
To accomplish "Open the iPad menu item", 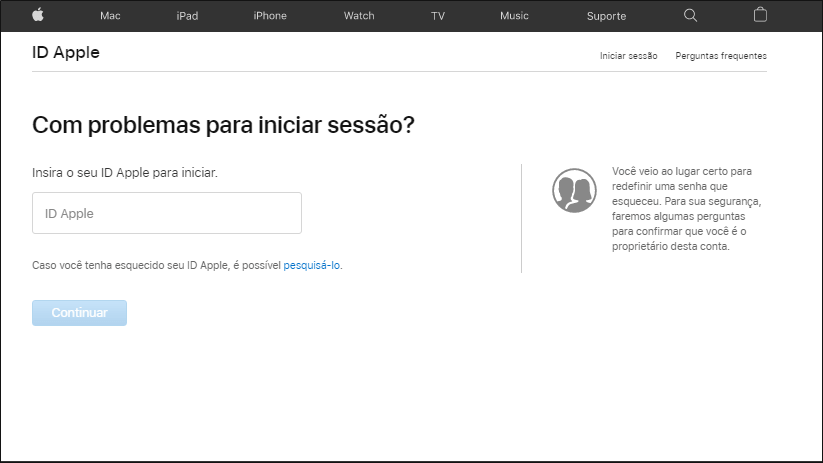I will pyautogui.click(x=187, y=16).
